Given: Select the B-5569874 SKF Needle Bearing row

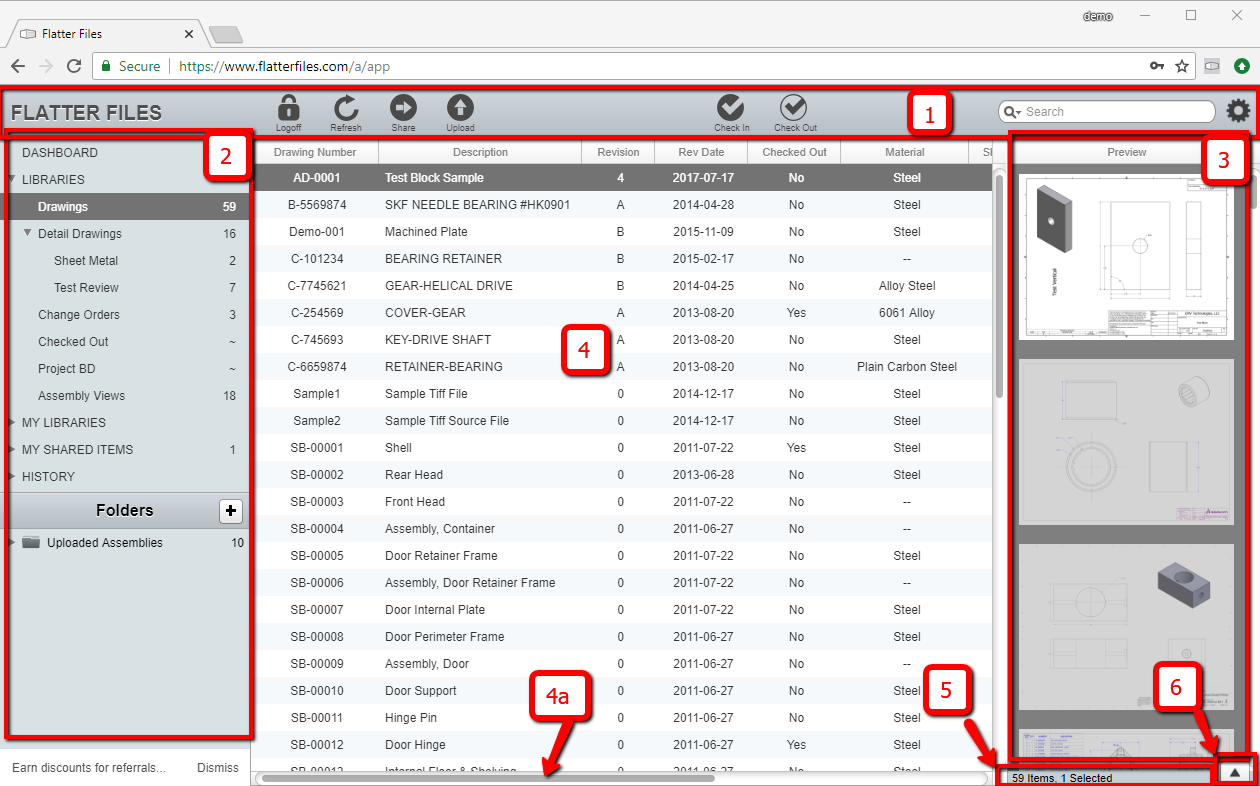Looking at the screenshot, I should click(623, 205).
